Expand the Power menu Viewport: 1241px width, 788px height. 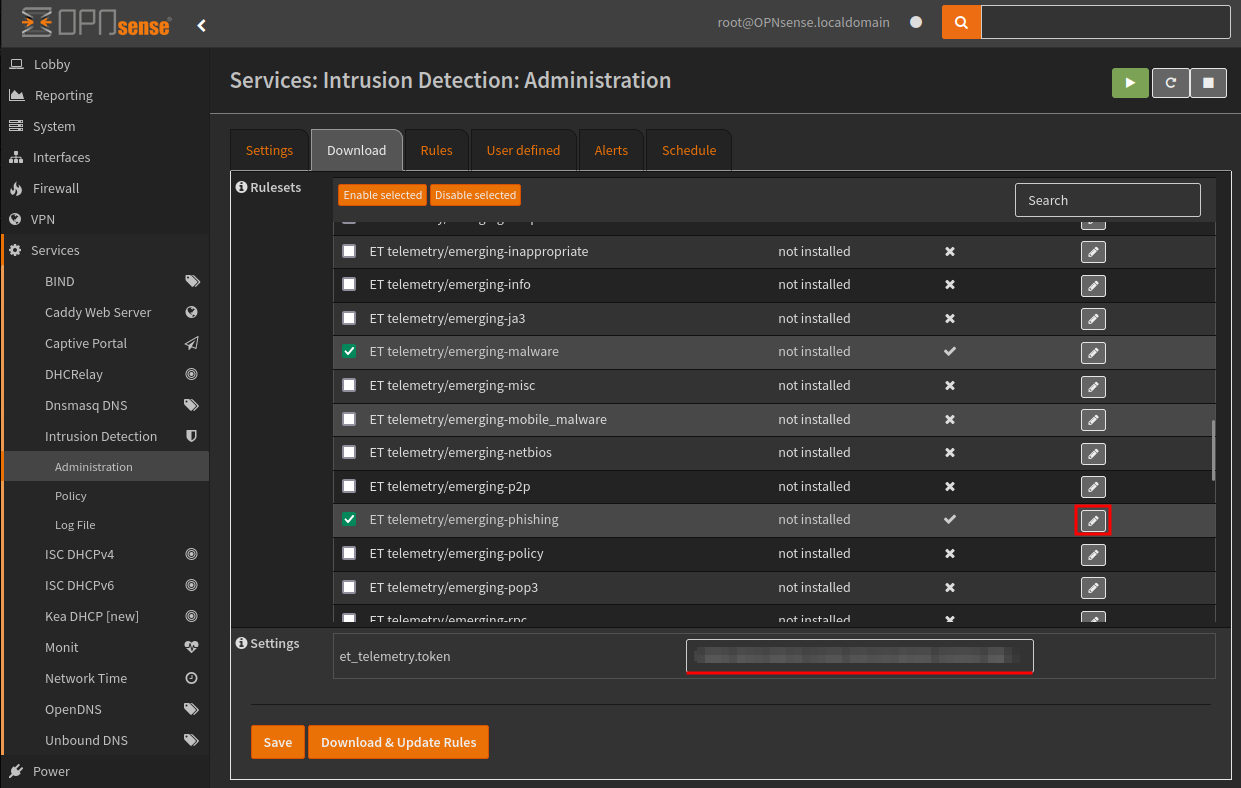(105, 771)
